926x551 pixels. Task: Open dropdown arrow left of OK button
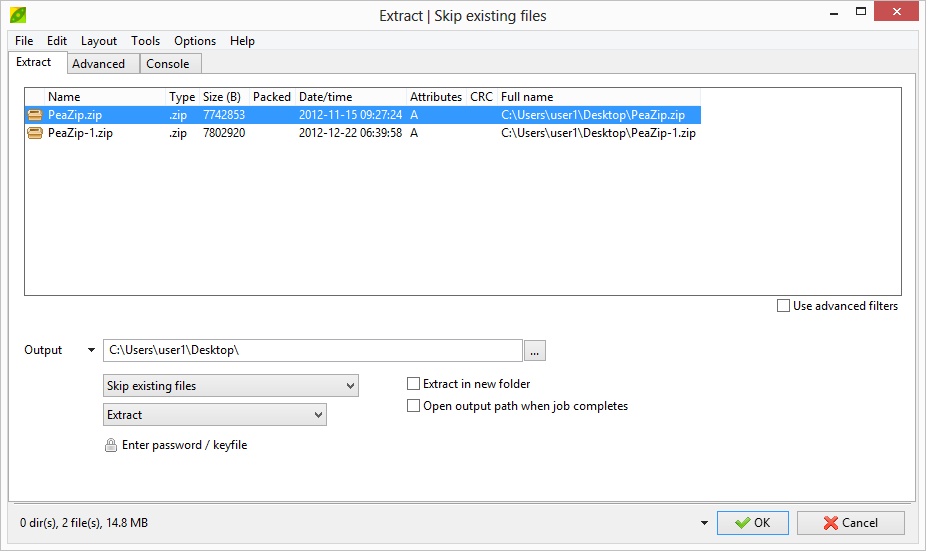704,523
